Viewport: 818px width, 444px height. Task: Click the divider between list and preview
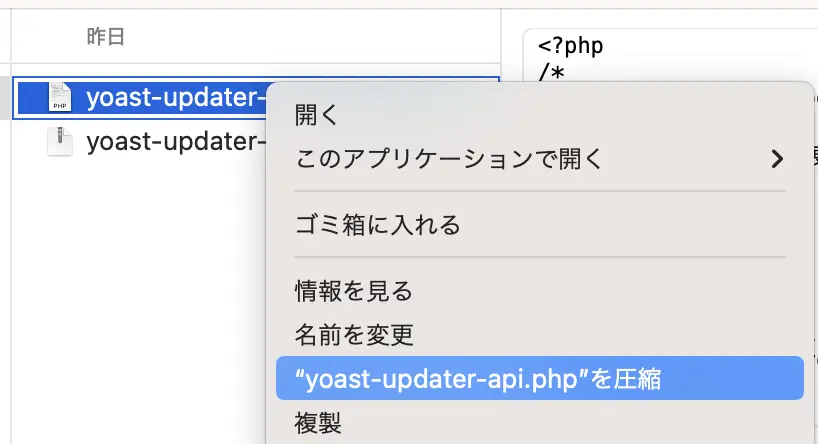point(501,42)
